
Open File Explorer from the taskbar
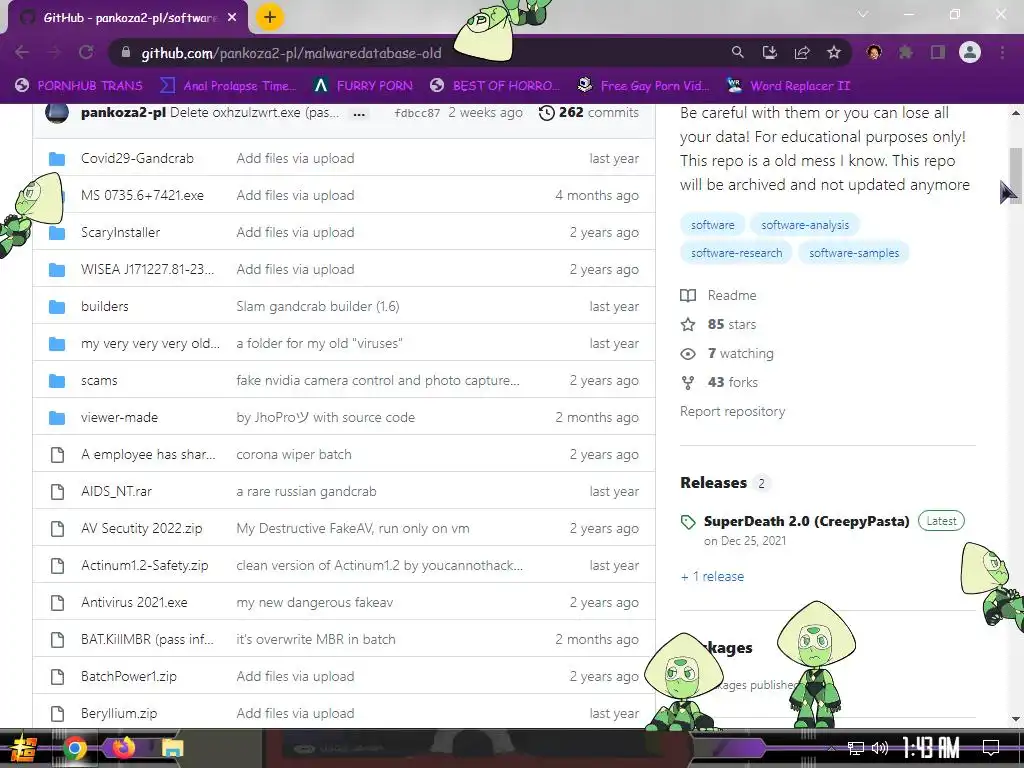click(172, 748)
